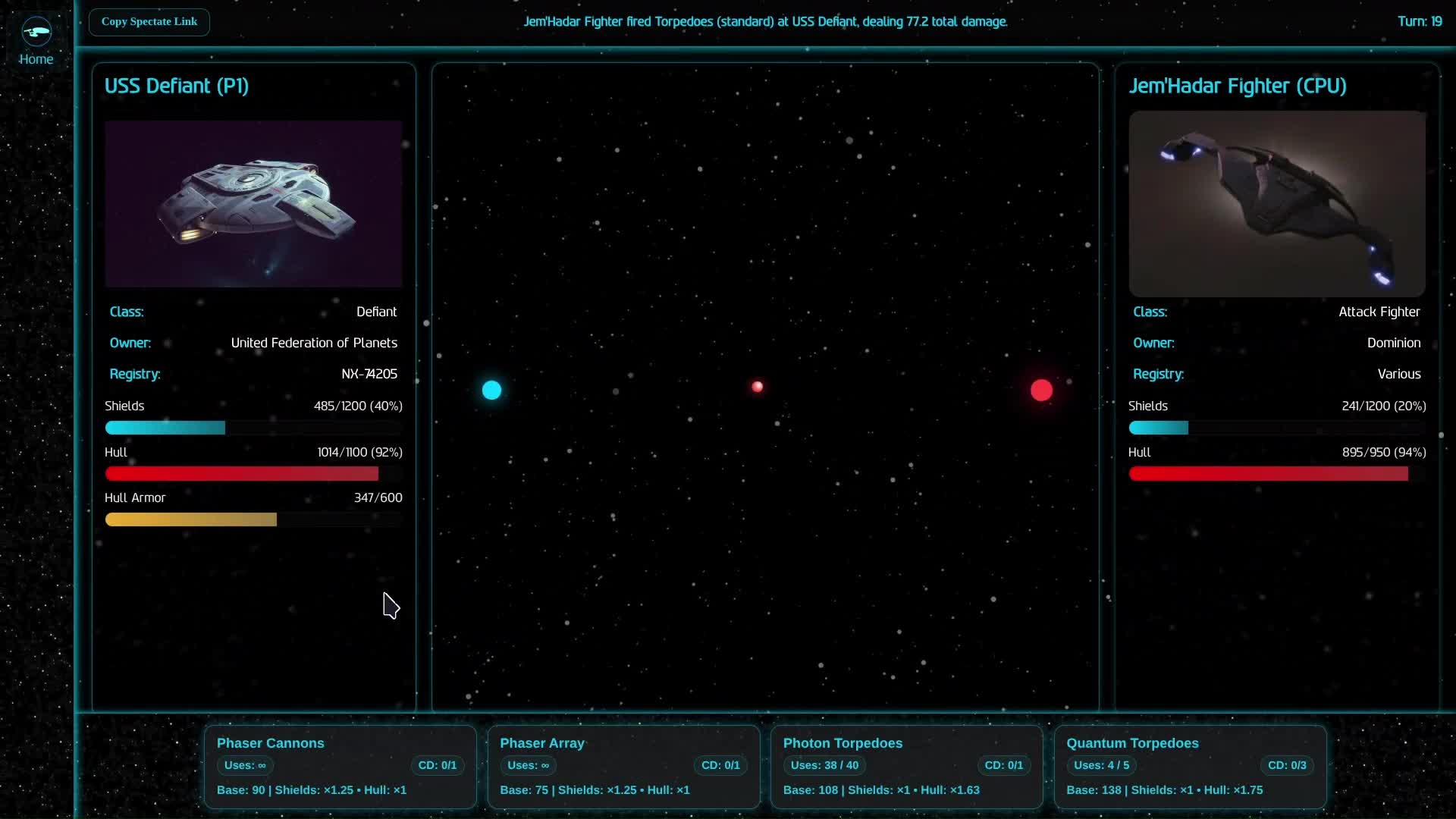Launch Photon Torpedoes from the weapon bar

coord(907,767)
